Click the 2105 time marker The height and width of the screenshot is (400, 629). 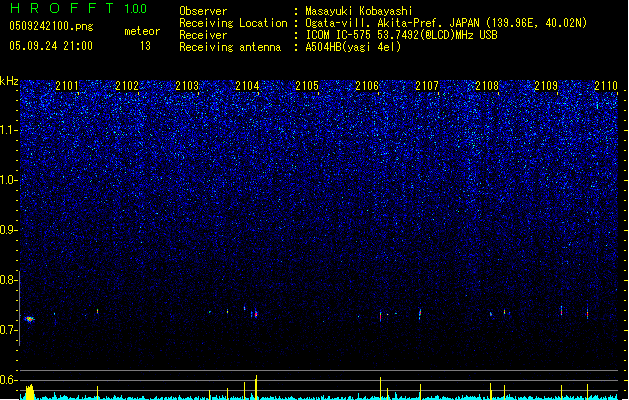pyautogui.click(x=307, y=86)
